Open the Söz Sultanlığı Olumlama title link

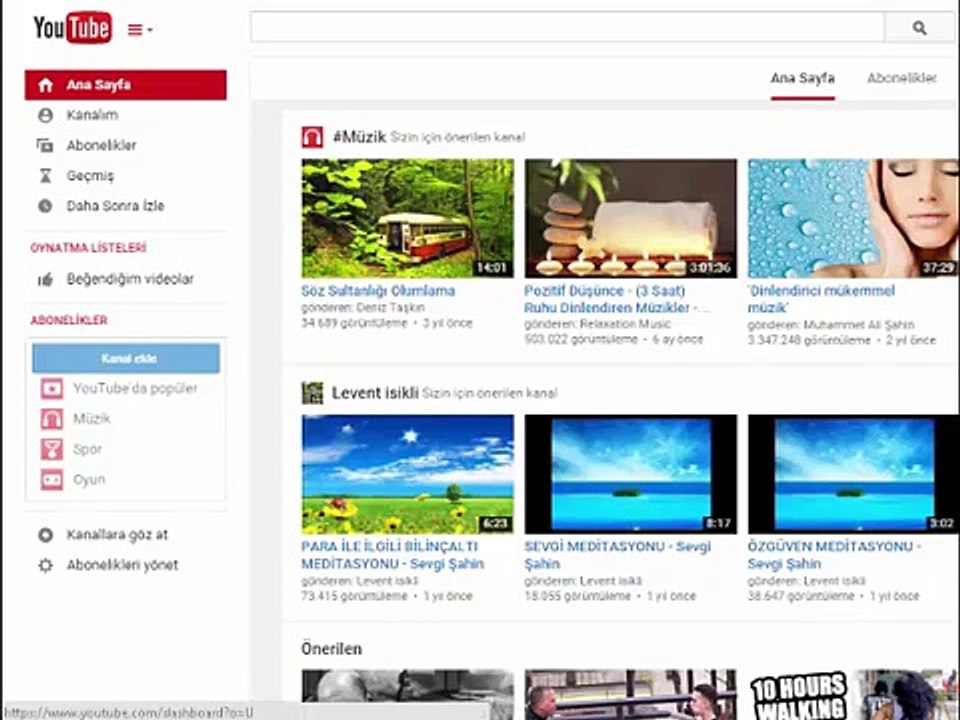click(x=378, y=291)
